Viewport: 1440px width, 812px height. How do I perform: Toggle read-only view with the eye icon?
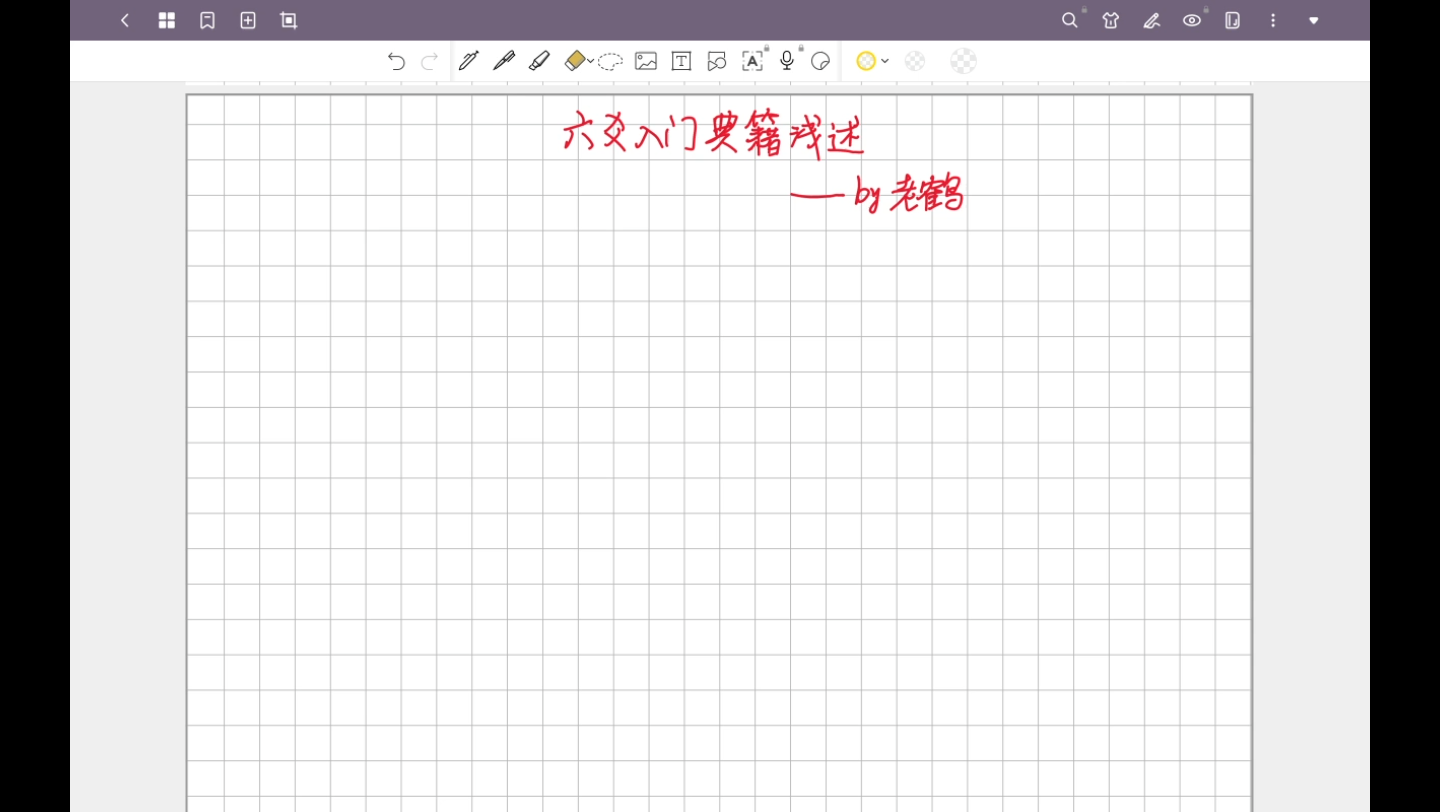(1192, 20)
